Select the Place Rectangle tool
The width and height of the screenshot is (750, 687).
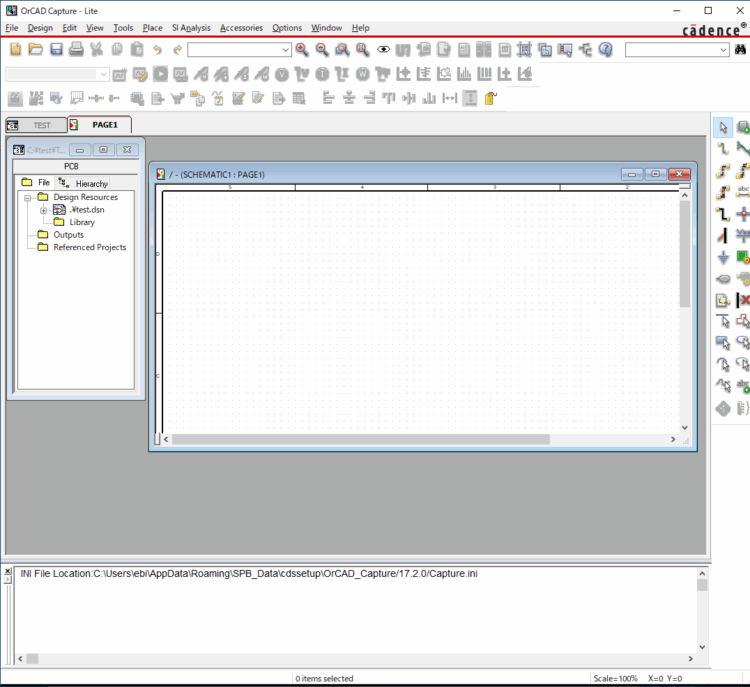[723, 343]
